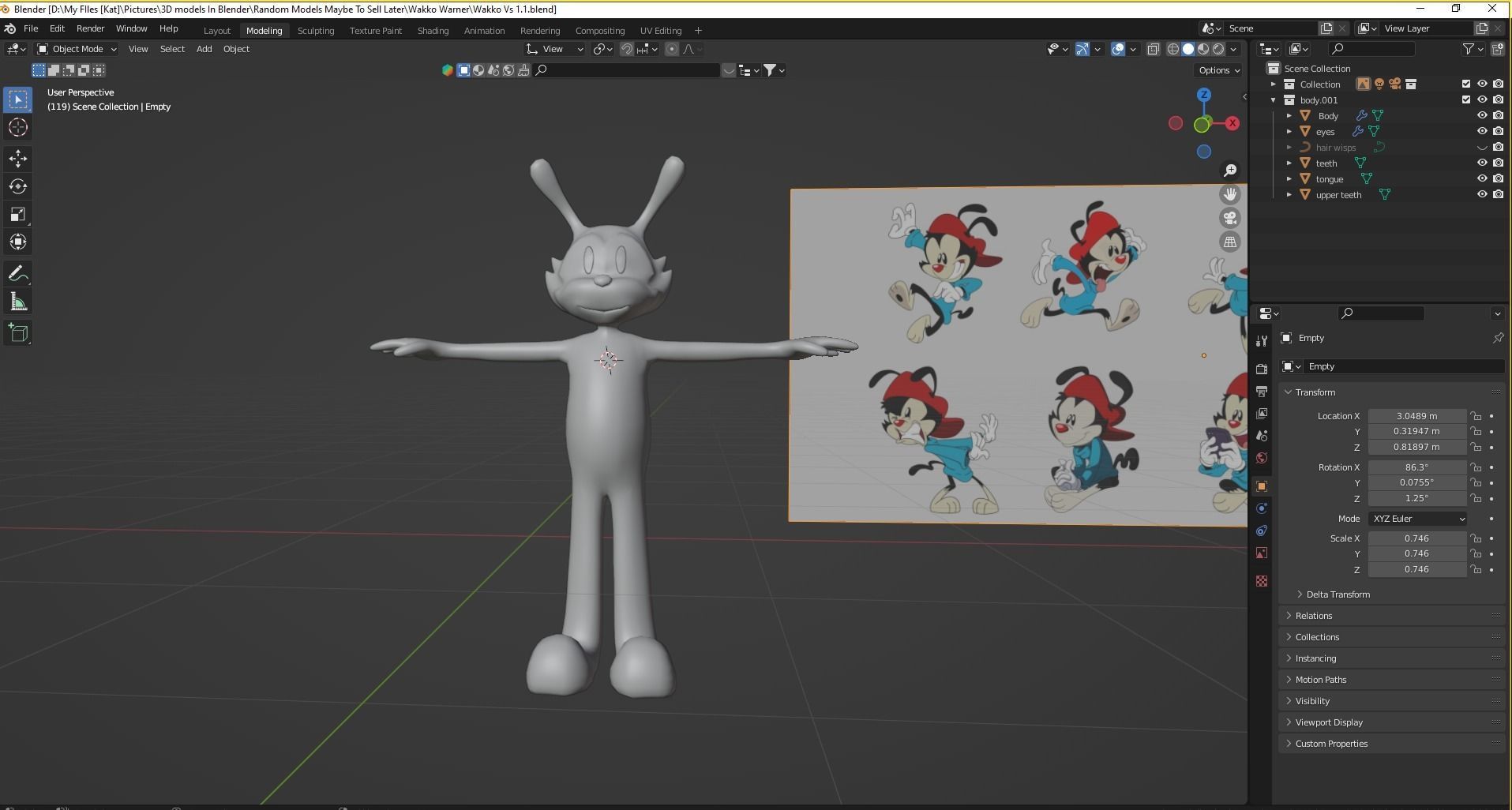Select the Select Box tool
Viewport: 1512px width, 810px height.
(x=18, y=99)
